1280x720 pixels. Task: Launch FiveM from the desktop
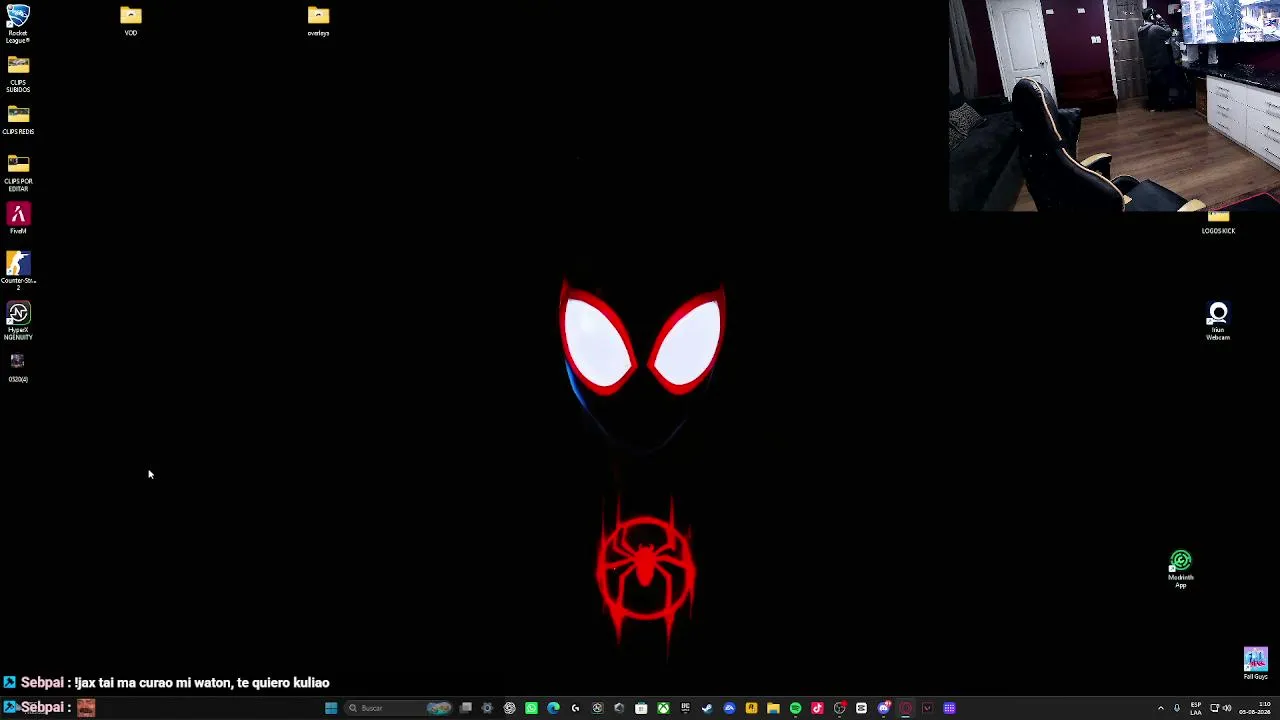18,219
